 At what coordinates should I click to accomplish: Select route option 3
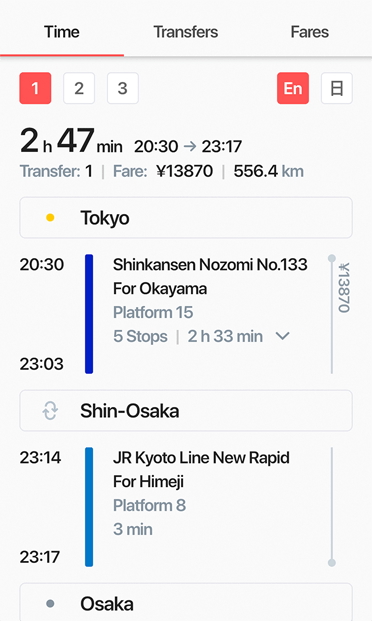123,88
